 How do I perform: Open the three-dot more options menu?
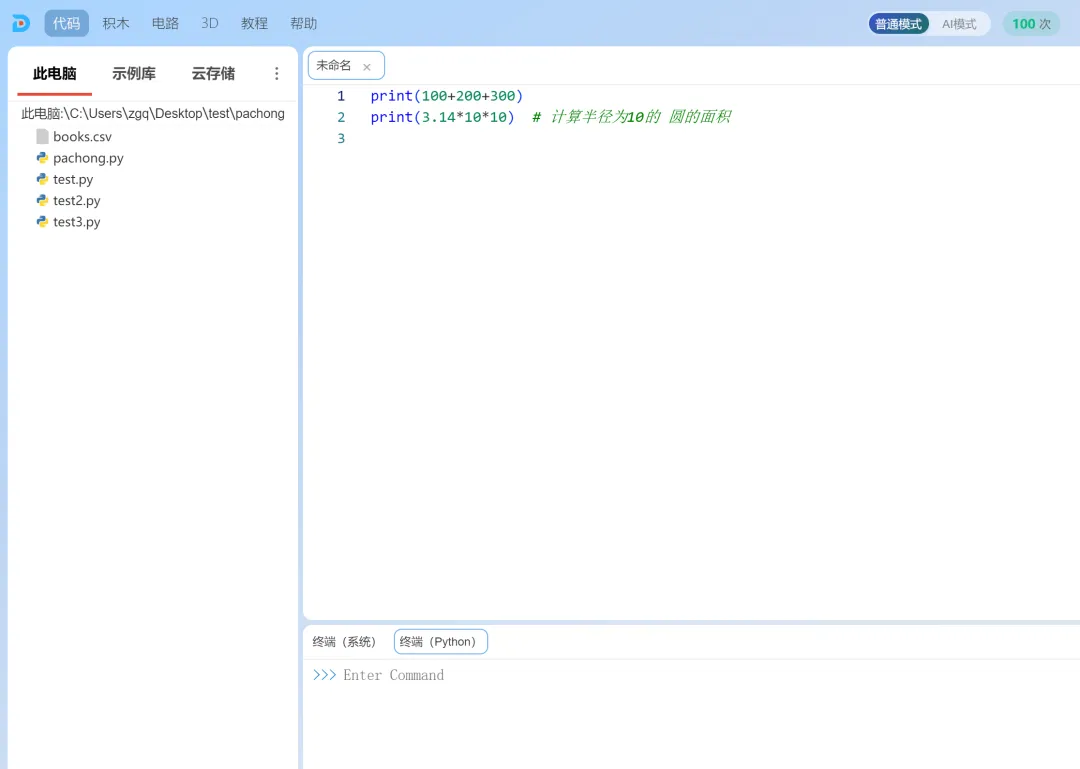pyautogui.click(x=276, y=74)
